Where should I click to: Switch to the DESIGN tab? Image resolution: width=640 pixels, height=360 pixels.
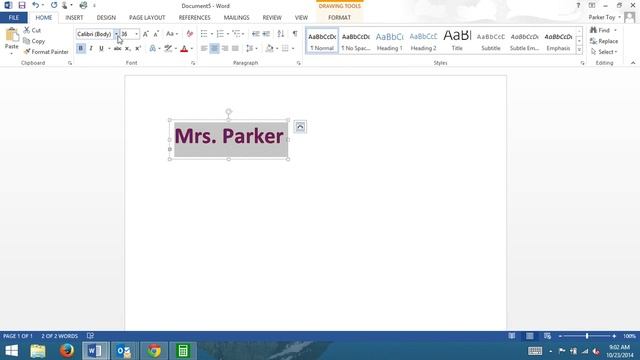tap(106, 18)
